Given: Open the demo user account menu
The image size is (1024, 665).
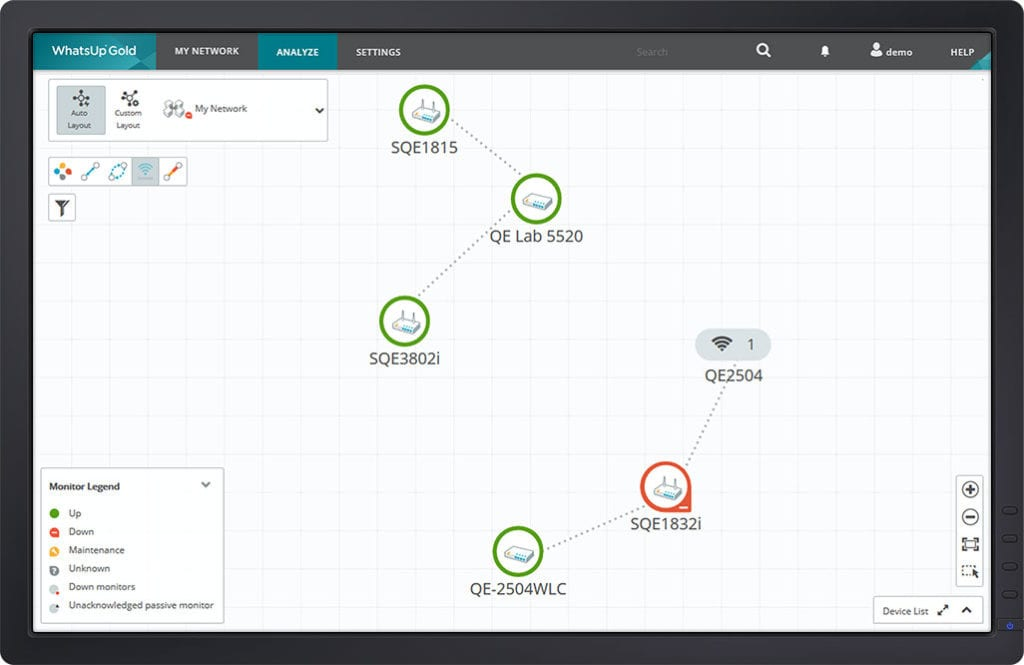Looking at the screenshot, I should (x=891, y=50).
